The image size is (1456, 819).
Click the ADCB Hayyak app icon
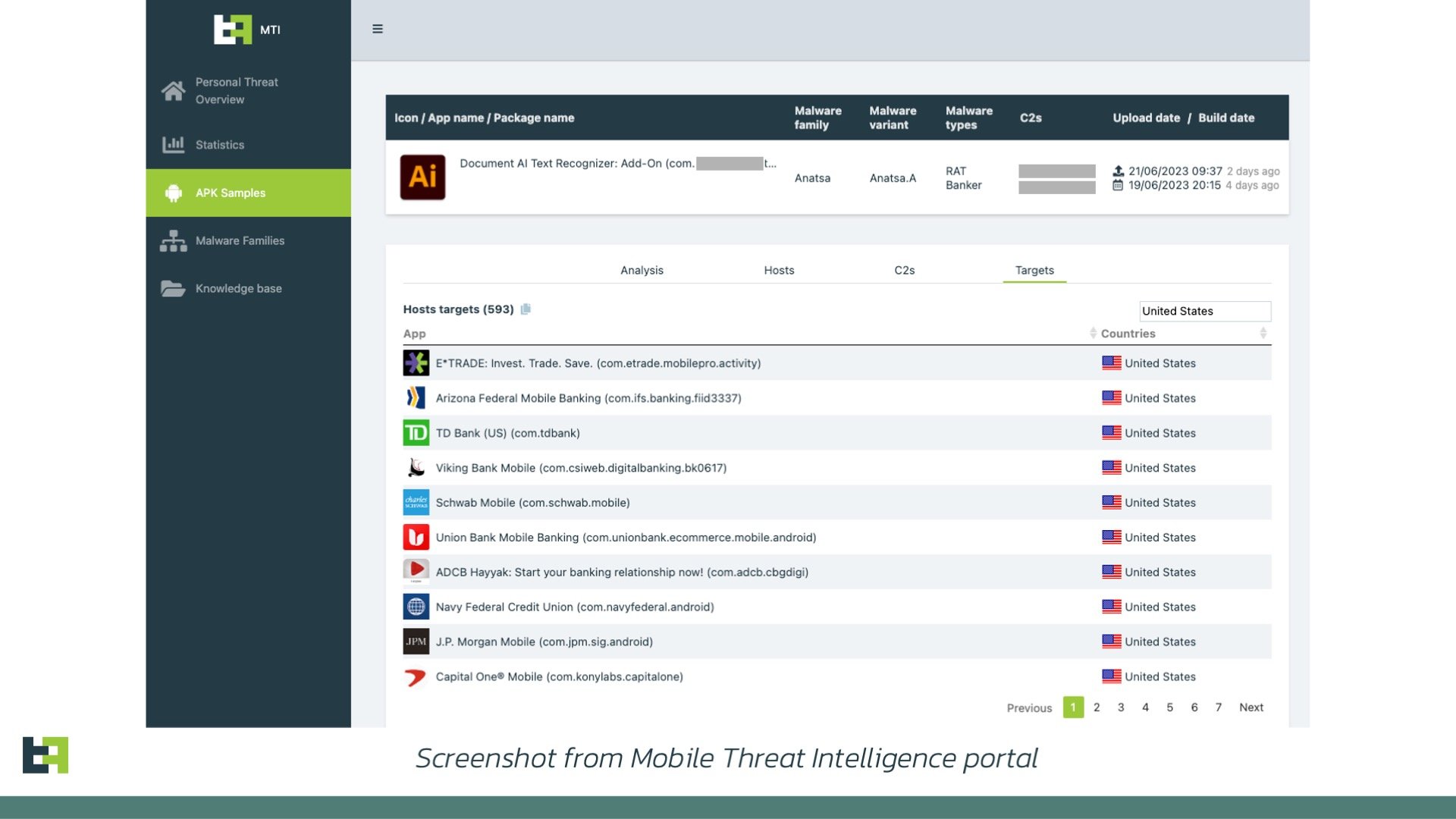[416, 571]
